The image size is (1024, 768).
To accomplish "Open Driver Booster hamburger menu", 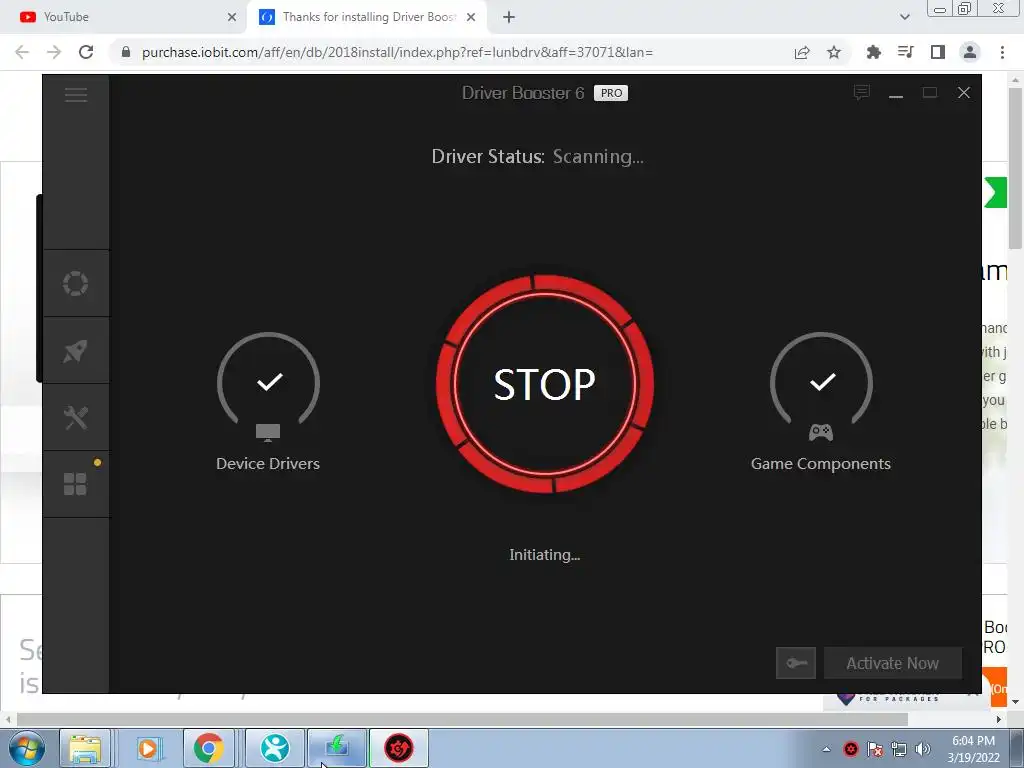I will click(76, 95).
